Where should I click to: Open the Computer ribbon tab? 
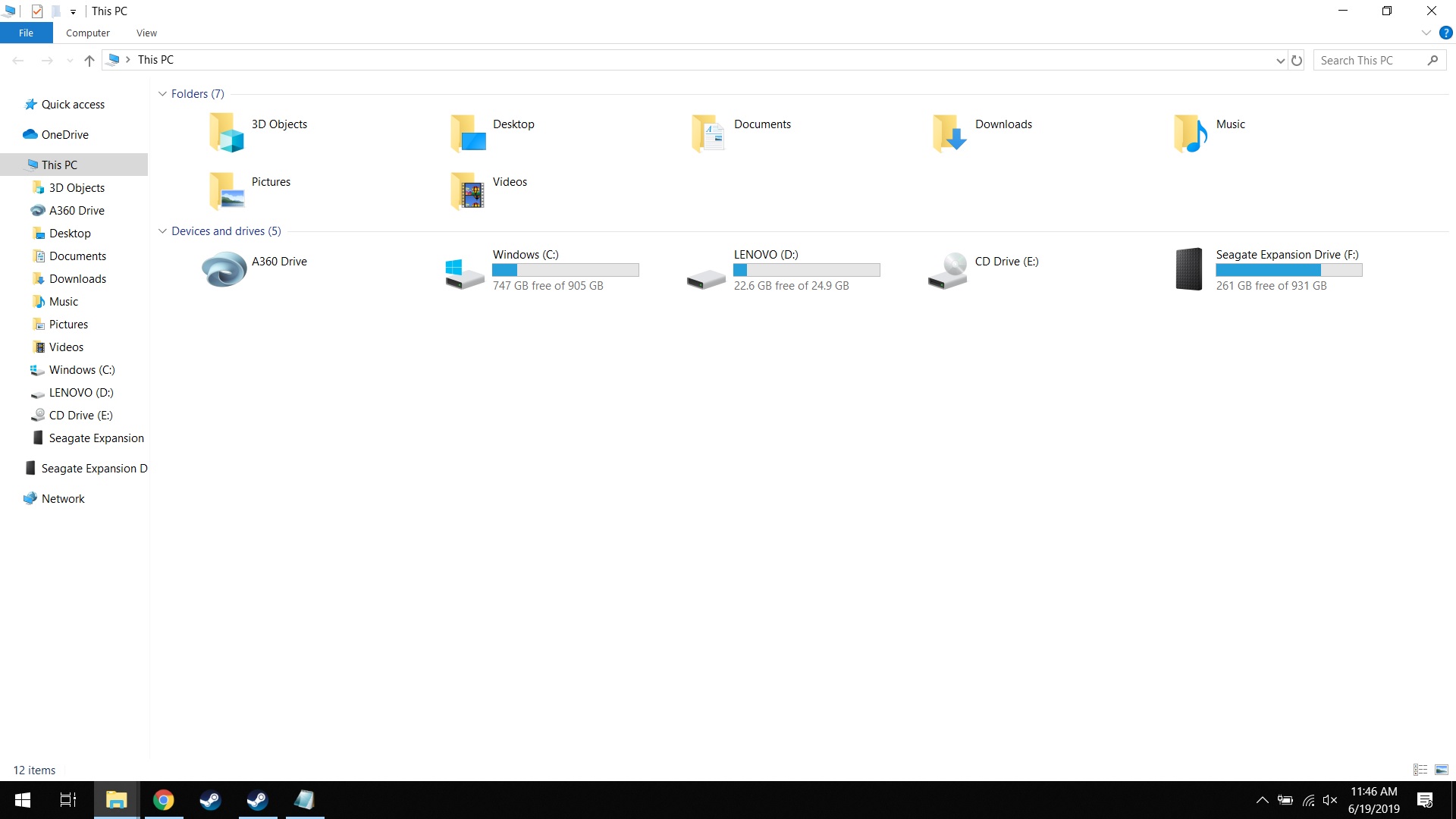[x=88, y=33]
